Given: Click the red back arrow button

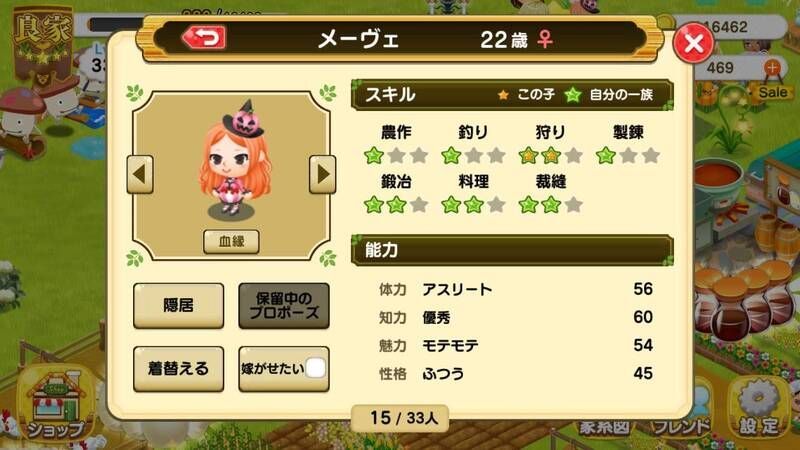Looking at the screenshot, I should (x=204, y=37).
